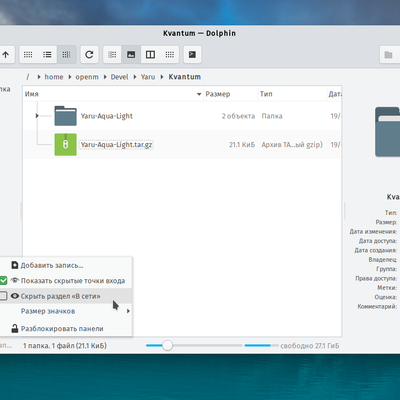
Task: Toggle file preview thumbnails icon
Action: 131,55
